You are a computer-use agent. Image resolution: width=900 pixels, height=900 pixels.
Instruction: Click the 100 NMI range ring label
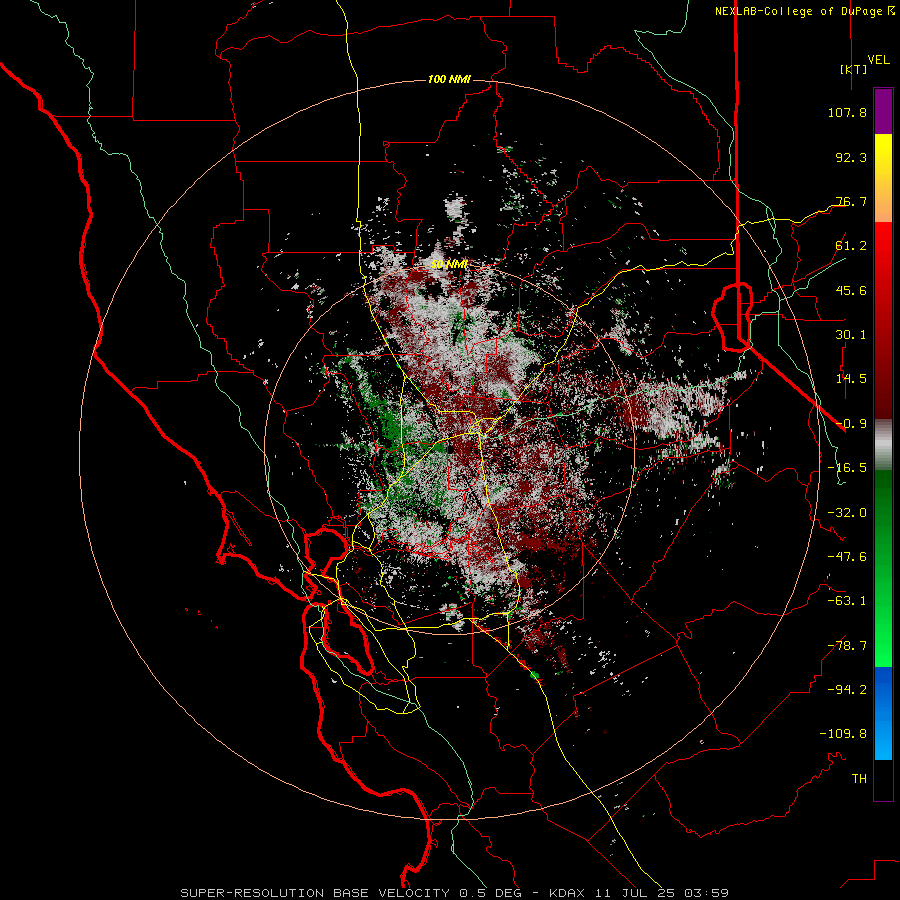449,79
